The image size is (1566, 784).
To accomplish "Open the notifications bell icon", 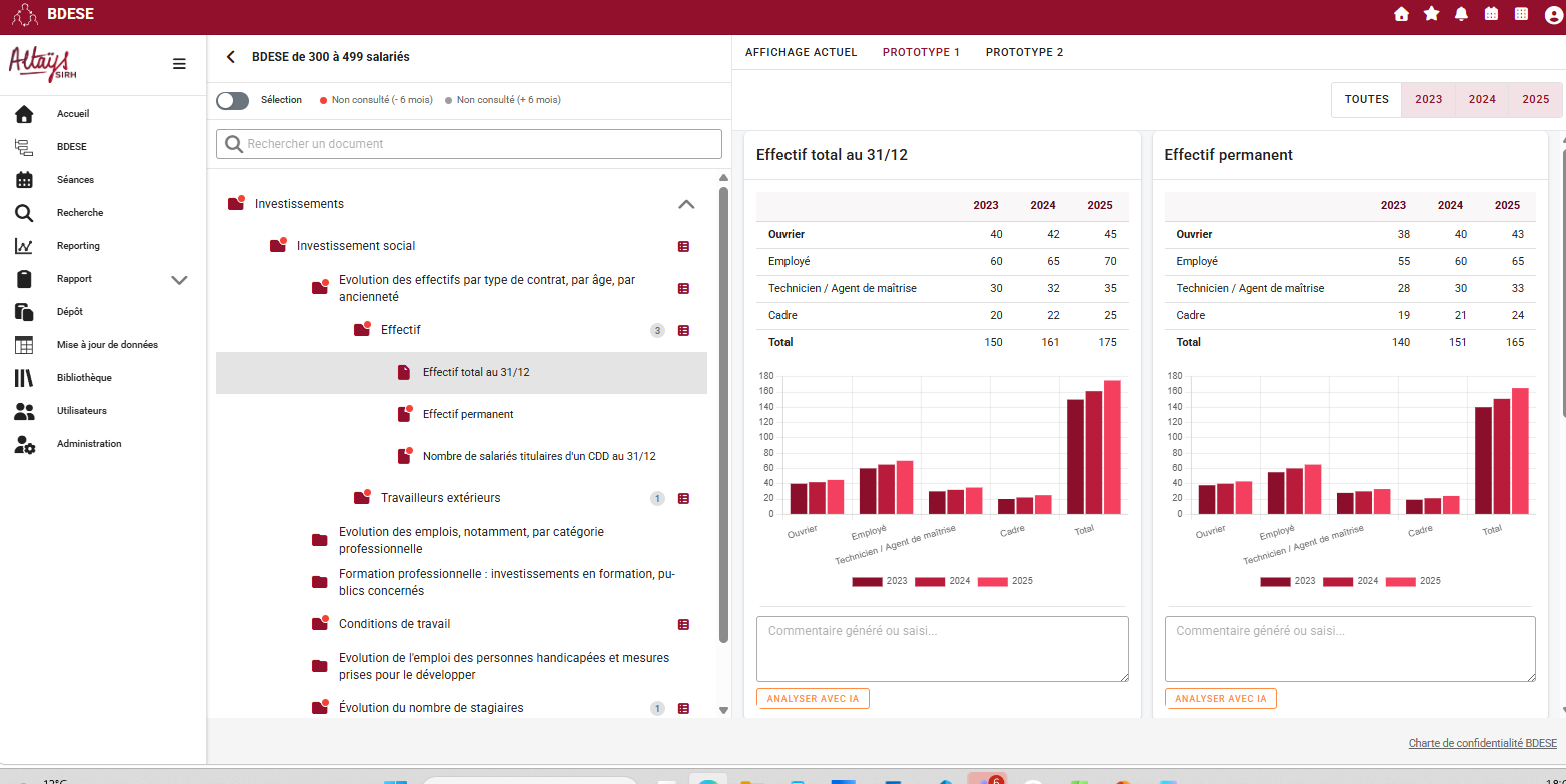I will (x=1461, y=14).
